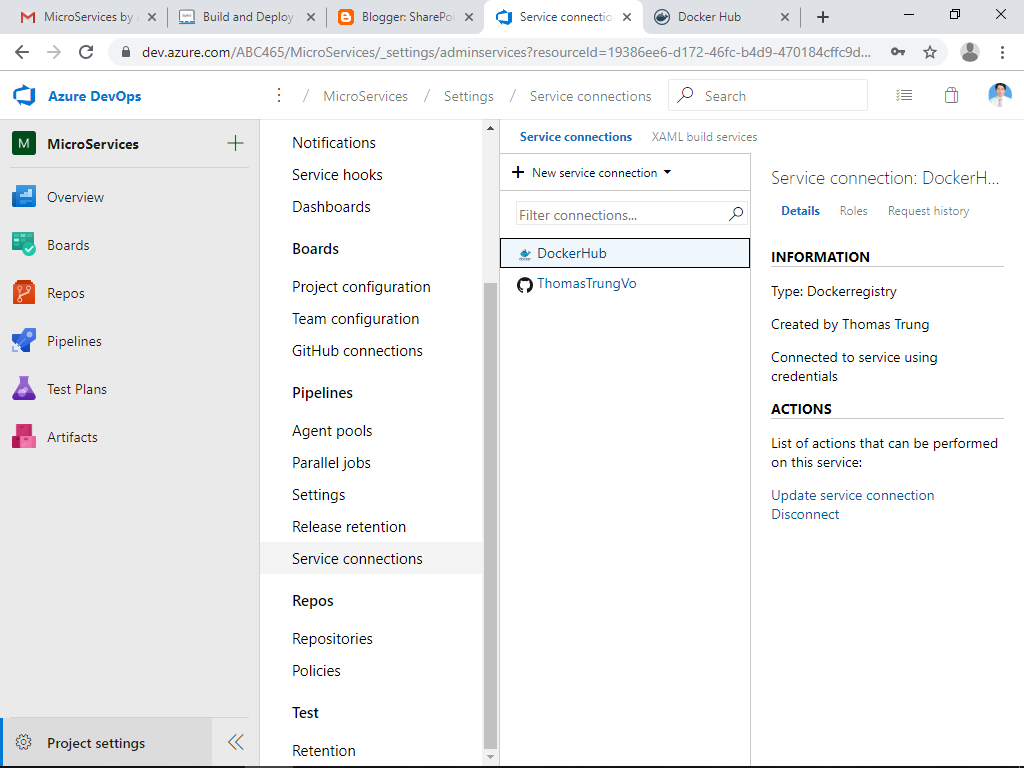Switch to XAML build services tab

coord(704,136)
